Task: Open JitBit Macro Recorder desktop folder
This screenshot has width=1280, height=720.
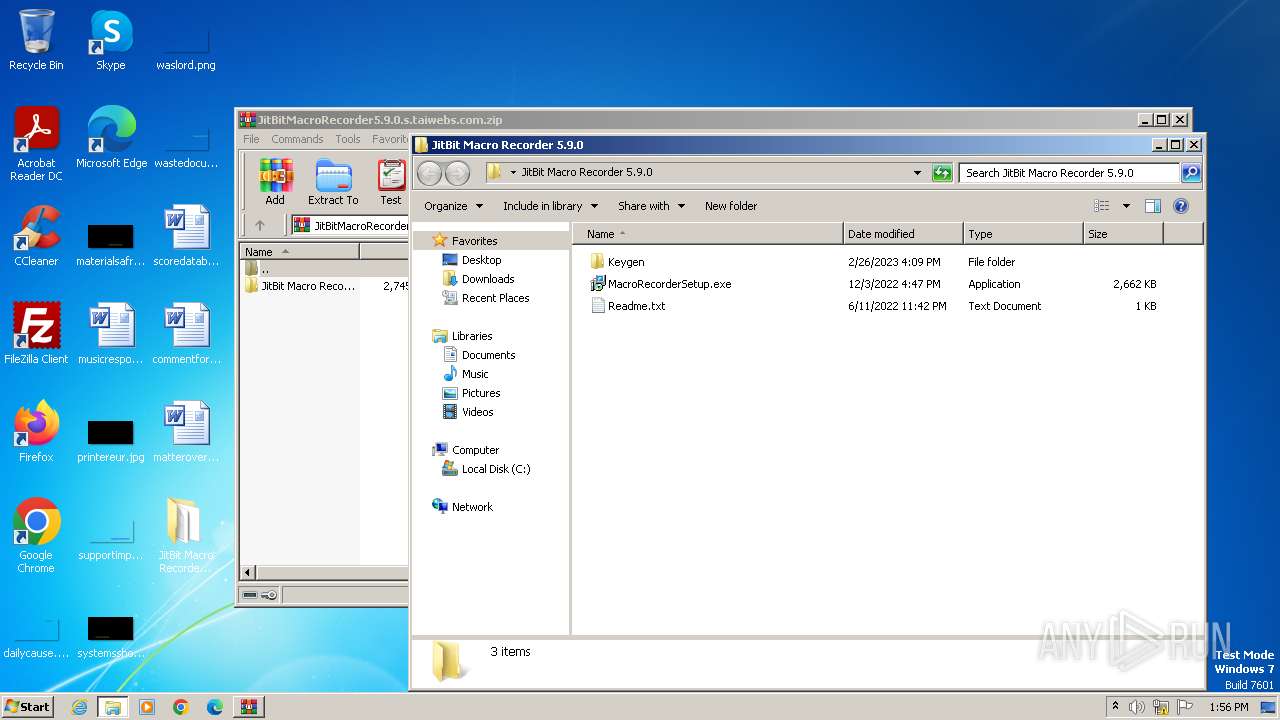Action: (185, 536)
